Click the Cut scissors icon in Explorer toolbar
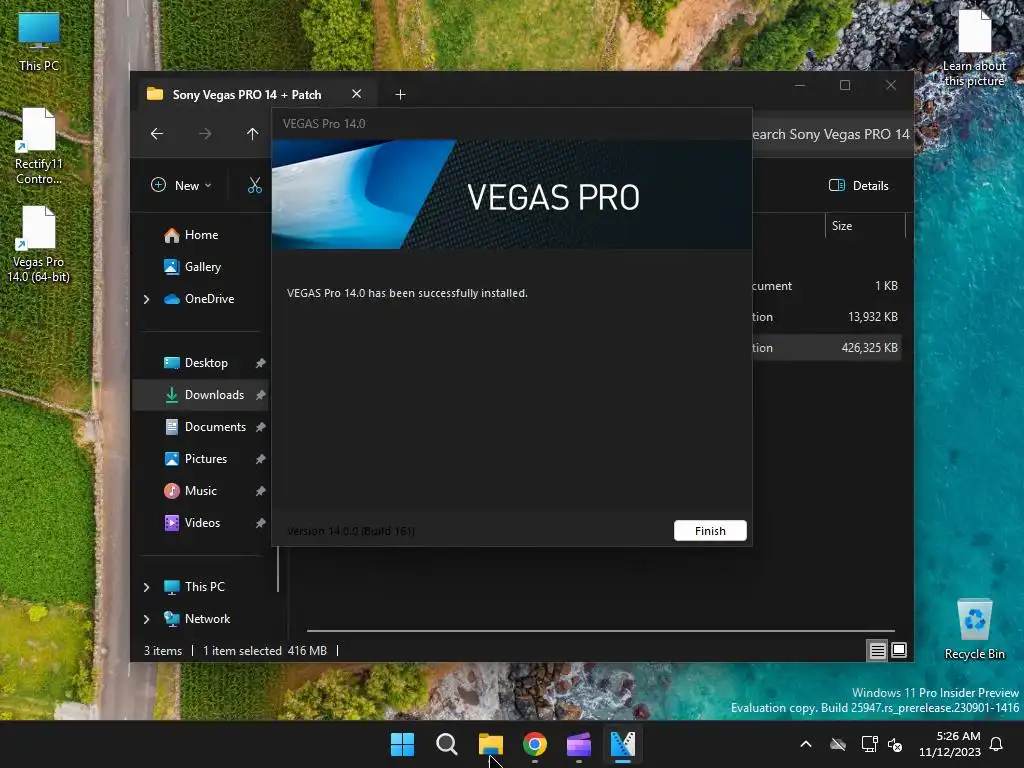This screenshot has width=1024, height=768. coord(255,185)
